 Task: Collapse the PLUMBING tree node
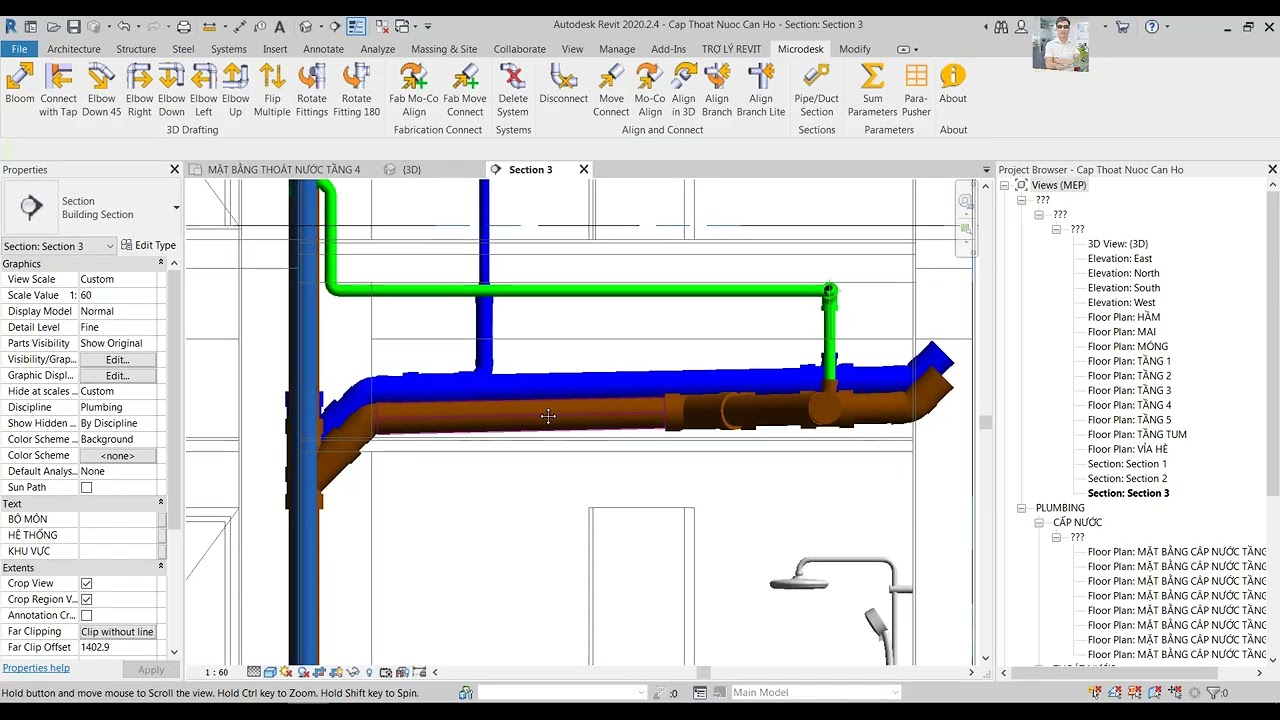pyautogui.click(x=1021, y=508)
